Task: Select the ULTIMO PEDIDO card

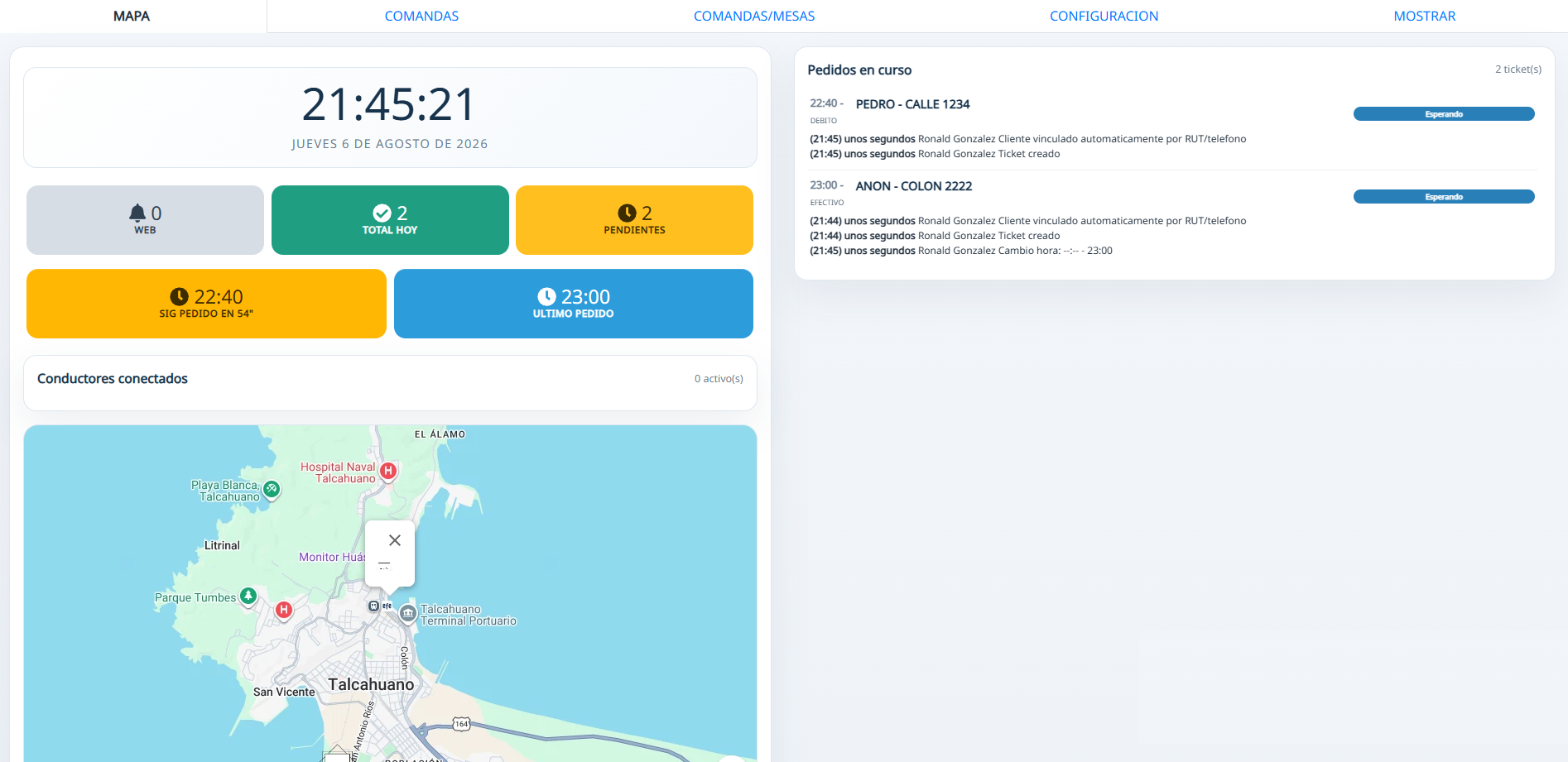Action: point(574,304)
